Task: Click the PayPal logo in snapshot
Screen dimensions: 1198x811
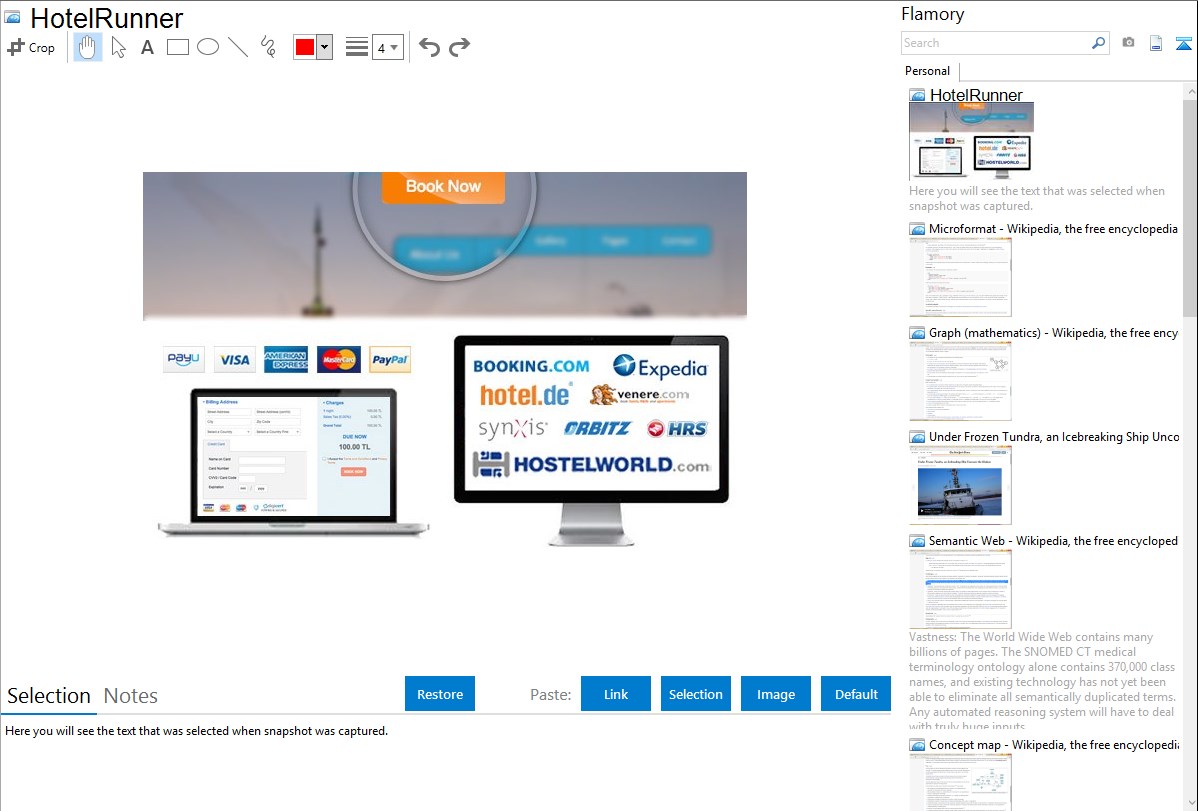Action: [x=390, y=359]
